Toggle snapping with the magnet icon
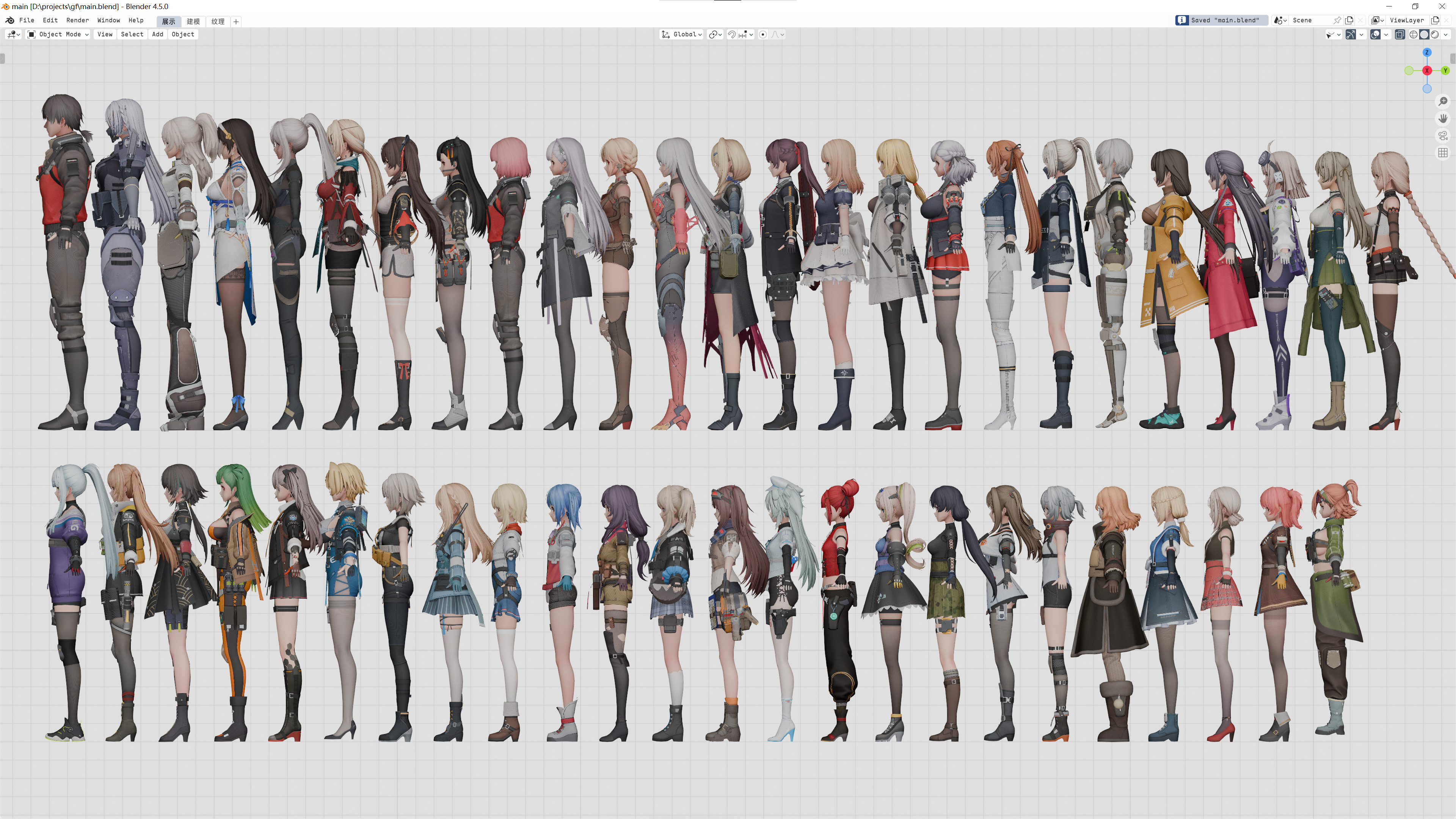This screenshot has height=819, width=1456. pos(731,35)
